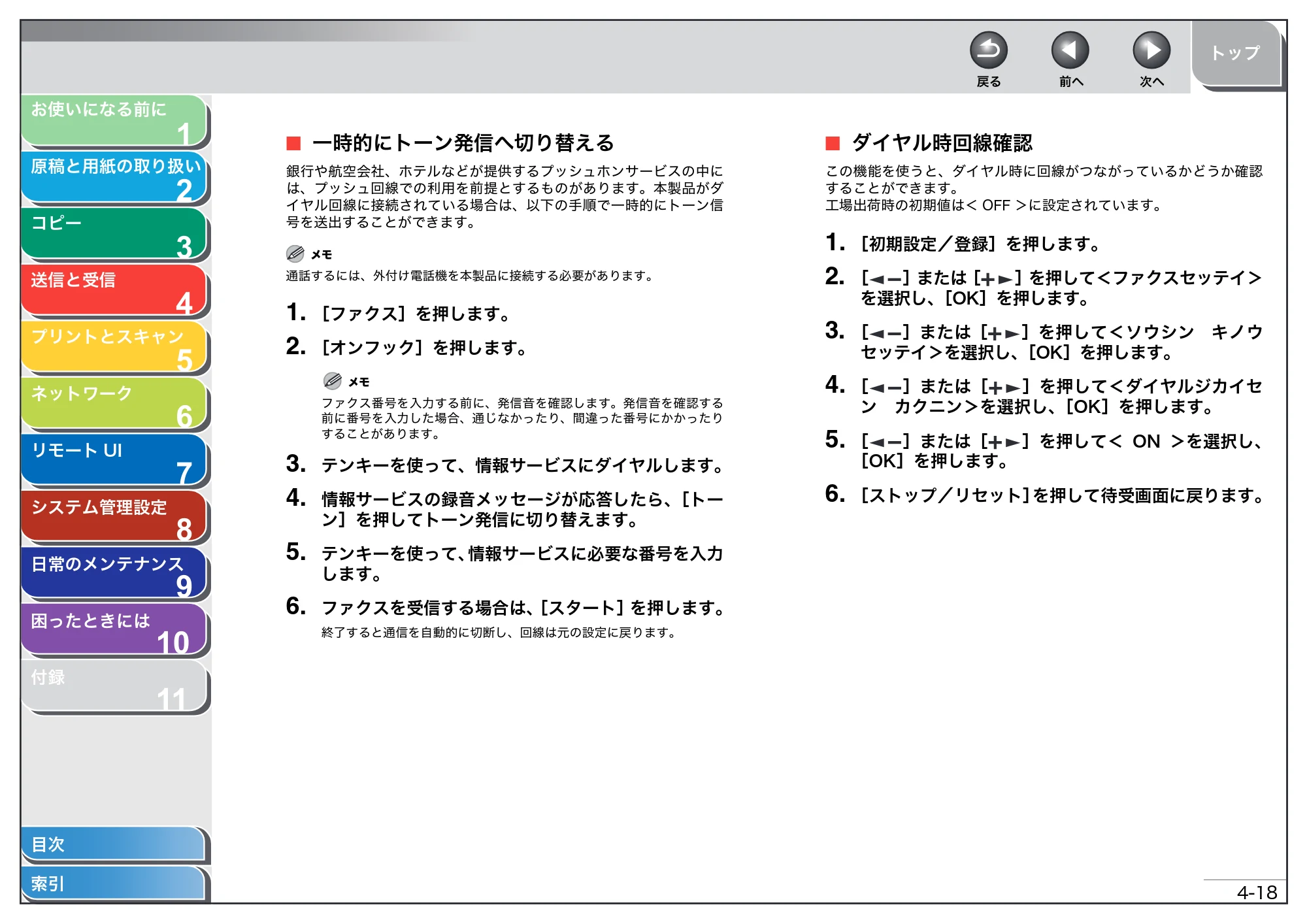The width and height of the screenshot is (1307, 924).
Task: Click the 前へ (previous page) arrow icon
Action: pyautogui.click(x=1070, y=50)
